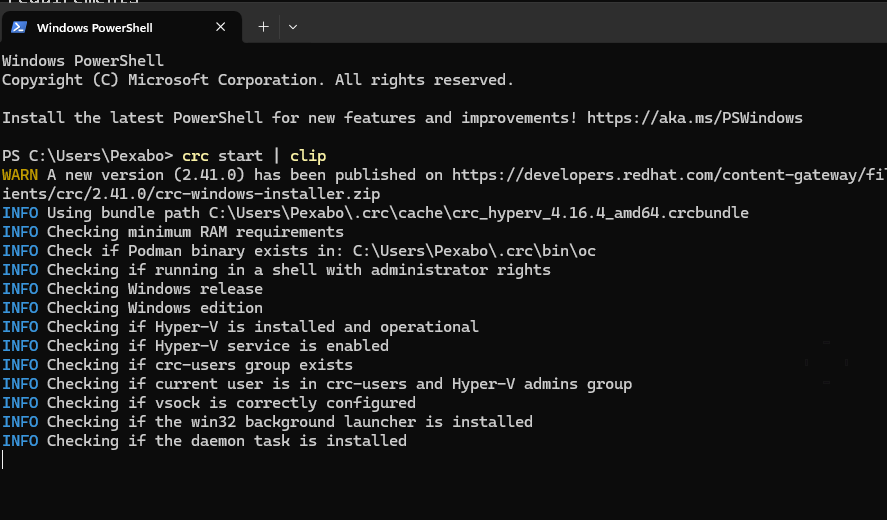The width and height of the screenshot is (887, 520).
Task: Click 'crc-users group exists' line
Action: [x=178, y=365]
